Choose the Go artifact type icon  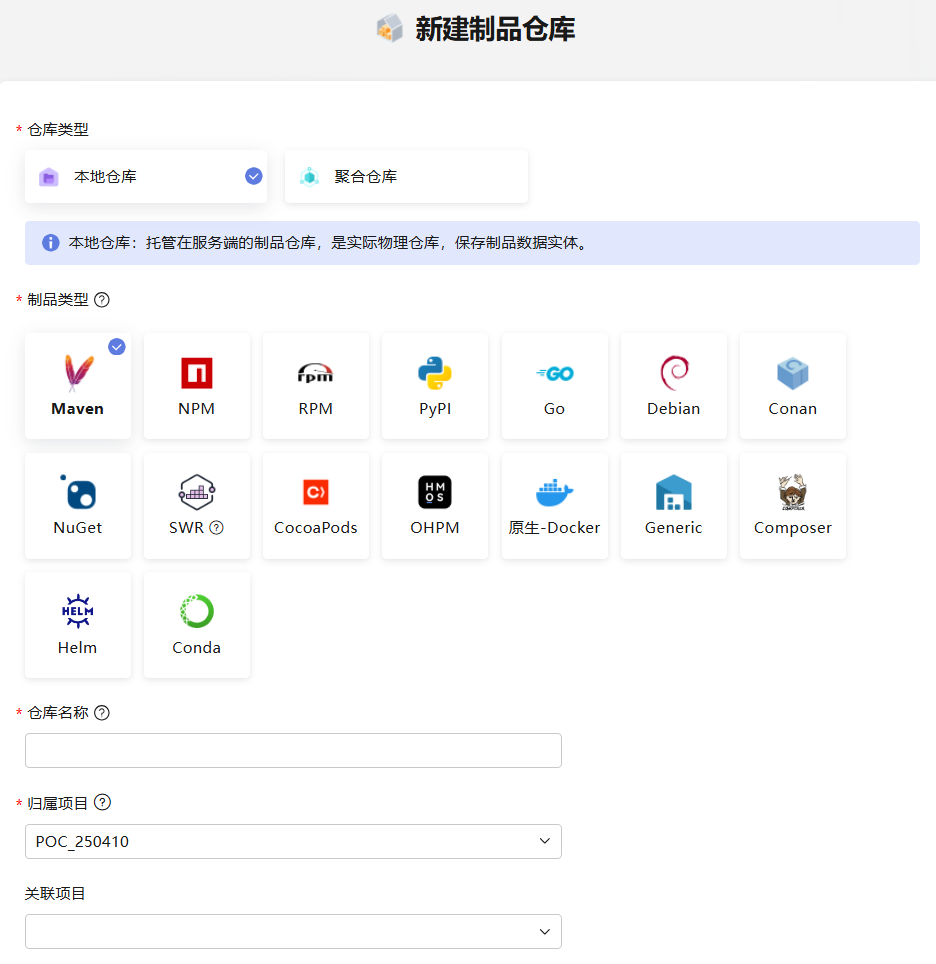point(555,373)
